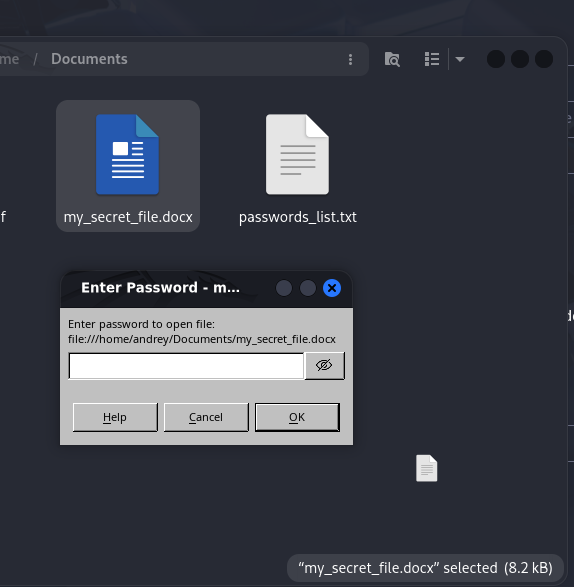
Task: Switch to list view in the file manager
Action: pos(432,59)
